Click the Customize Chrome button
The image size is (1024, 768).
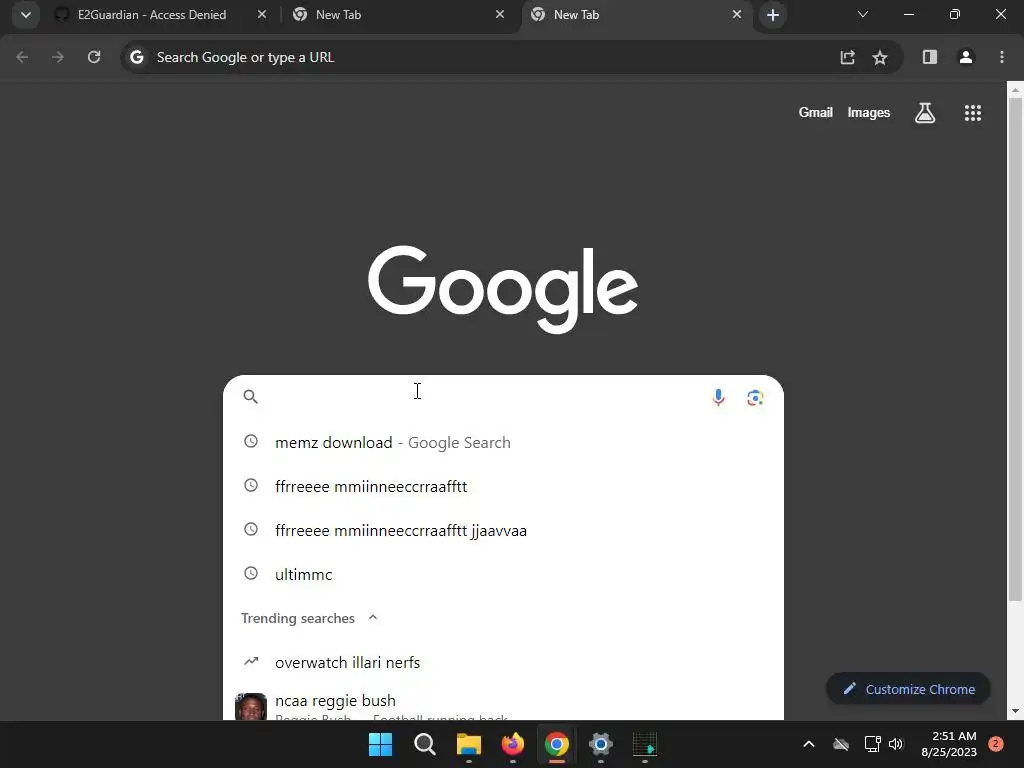[908, 689]
